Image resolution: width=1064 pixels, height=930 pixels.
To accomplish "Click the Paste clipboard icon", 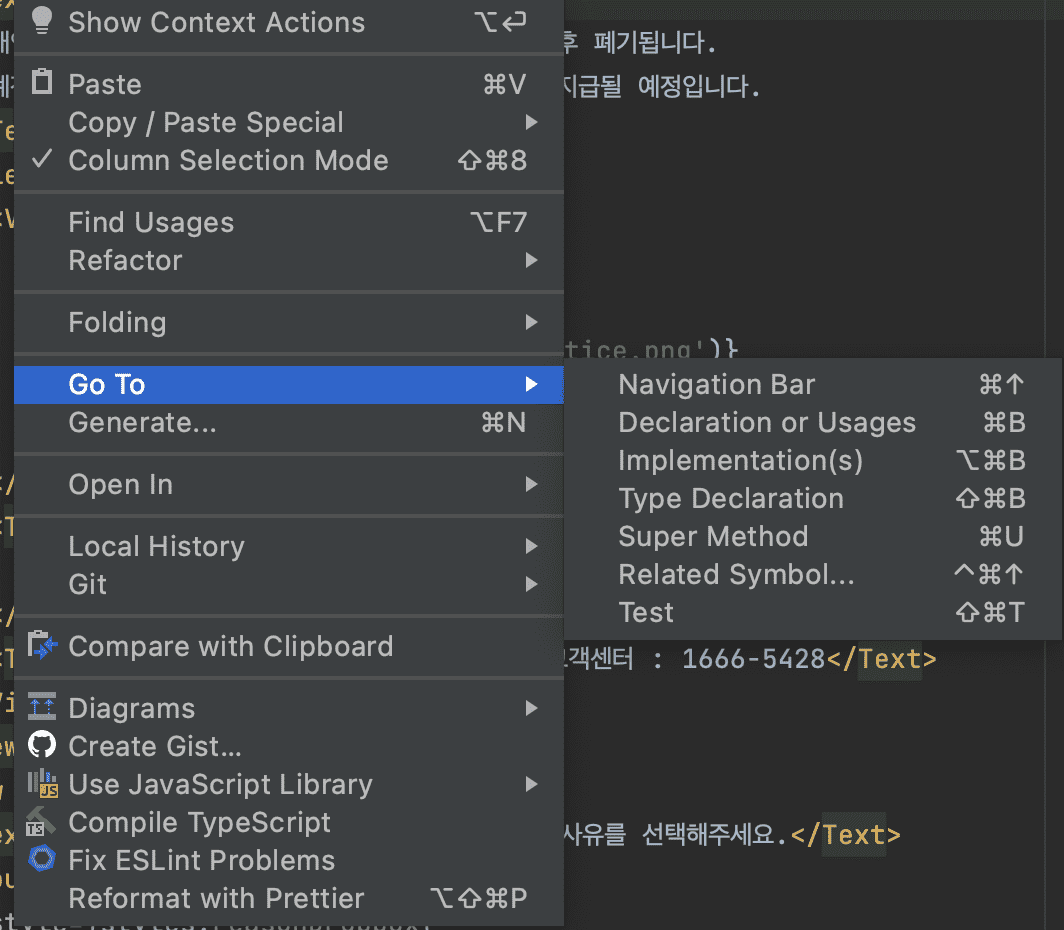I will coord(42,83).
